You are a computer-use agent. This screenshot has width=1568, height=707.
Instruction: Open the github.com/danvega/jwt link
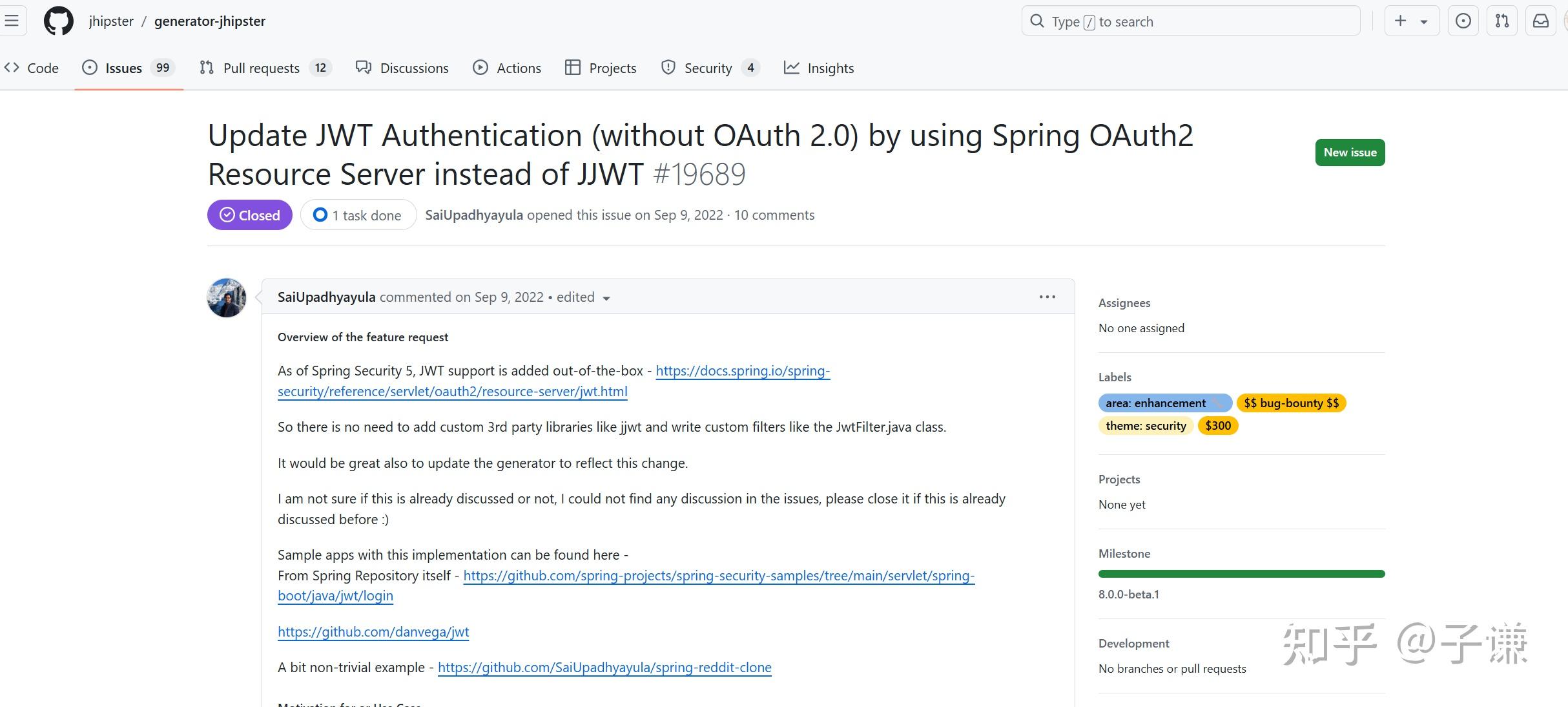tap(373, 632)
